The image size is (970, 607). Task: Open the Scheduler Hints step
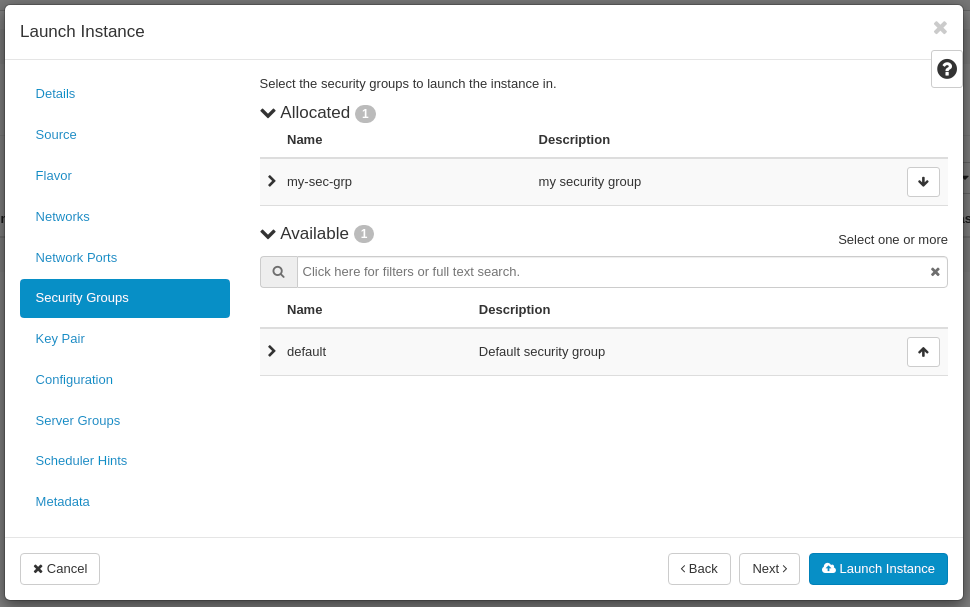[x=81, y=460]
